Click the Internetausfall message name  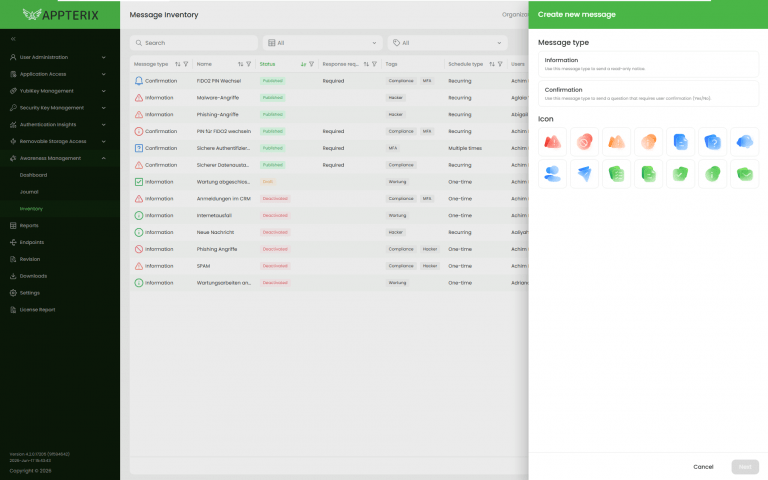click(214, 216)
